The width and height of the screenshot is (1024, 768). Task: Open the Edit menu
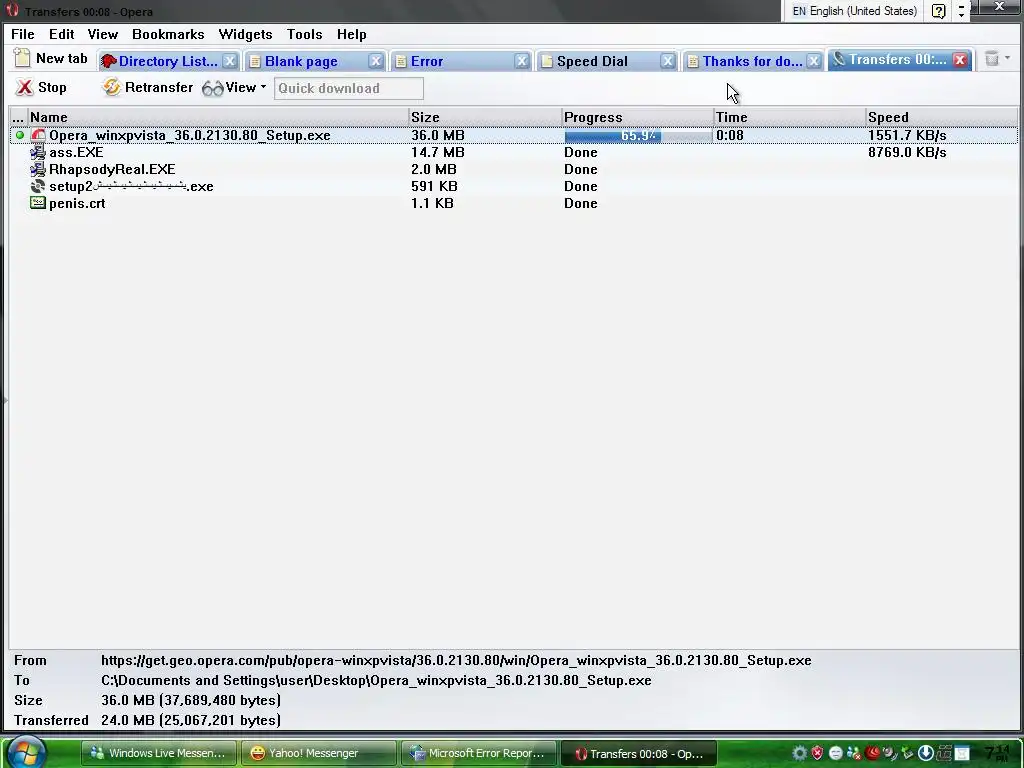(x=61, y=34)
